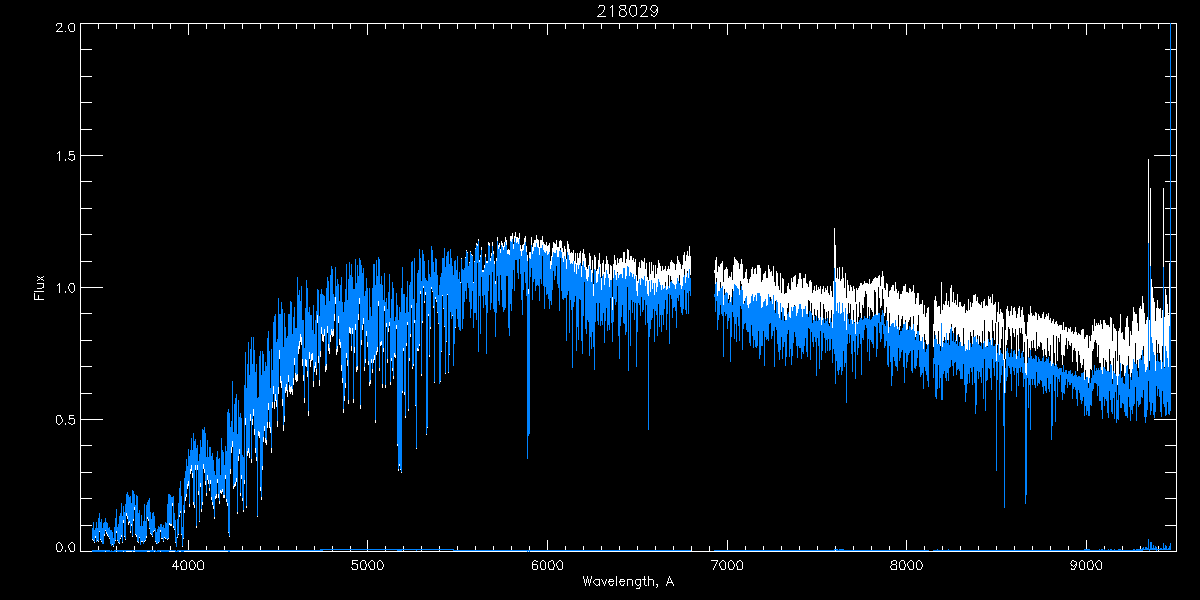Click the 0.5 flux tick label
Image resolution: width=1200 pixels, height=600 pixels.
(66, 419)
